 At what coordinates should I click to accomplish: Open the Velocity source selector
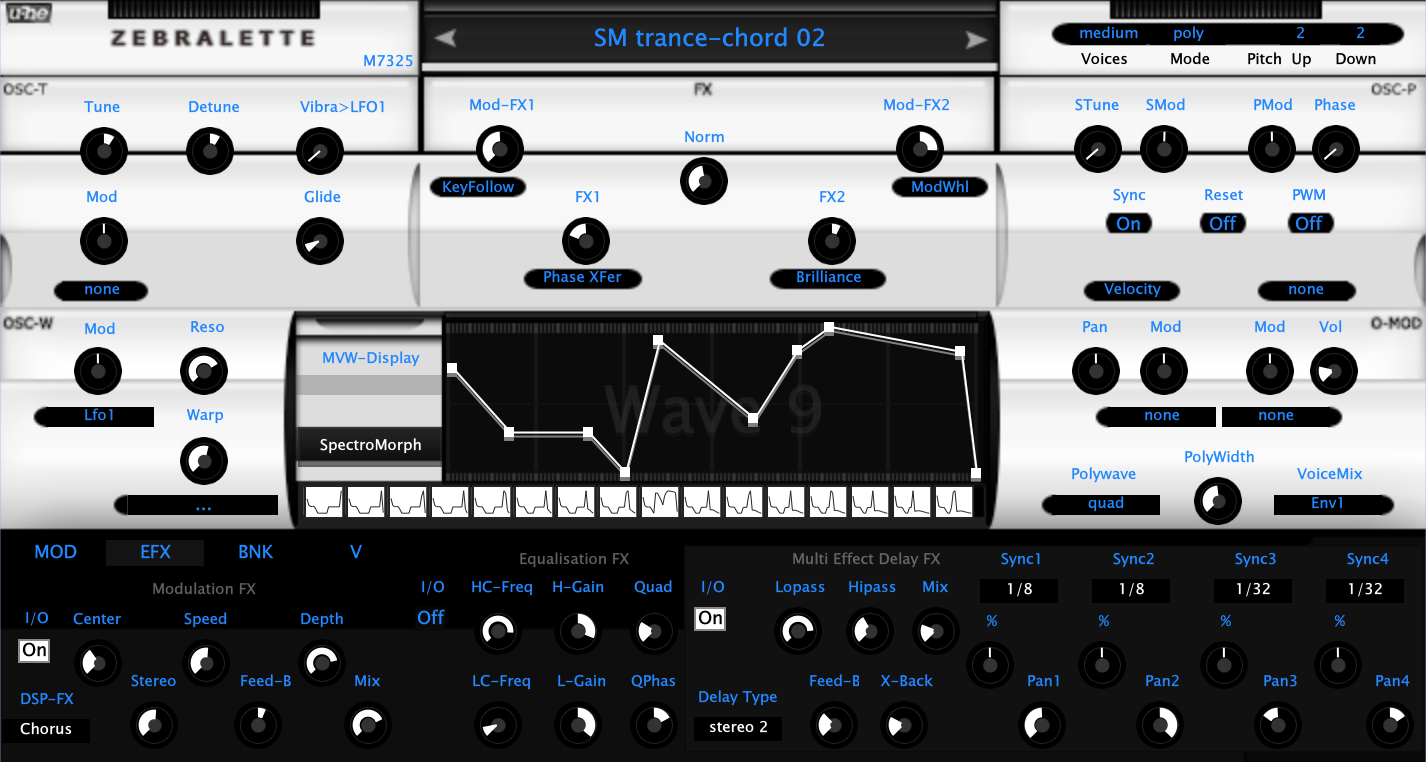point(1132,290)
